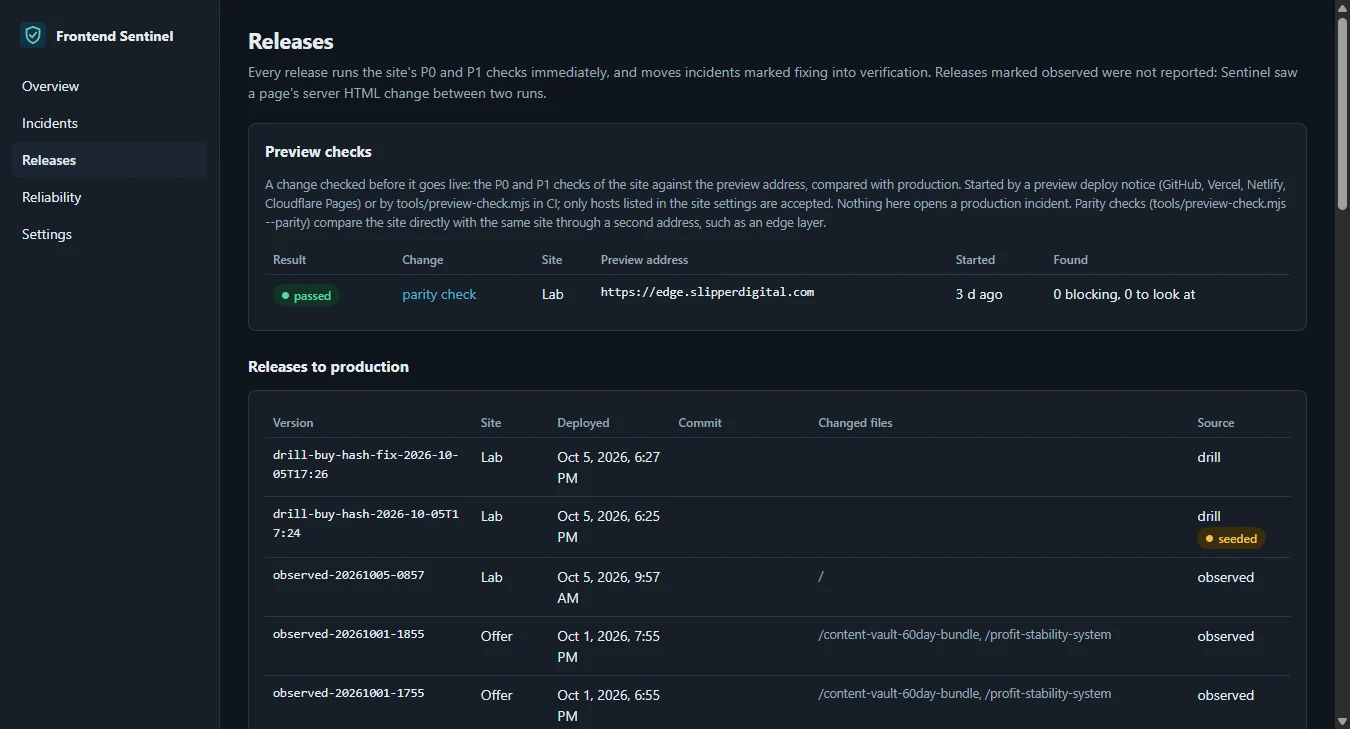Image resolution: width=1350 pixels, height=729 pixels.
Task: Click the Version column header
Action: coord(293,423)
